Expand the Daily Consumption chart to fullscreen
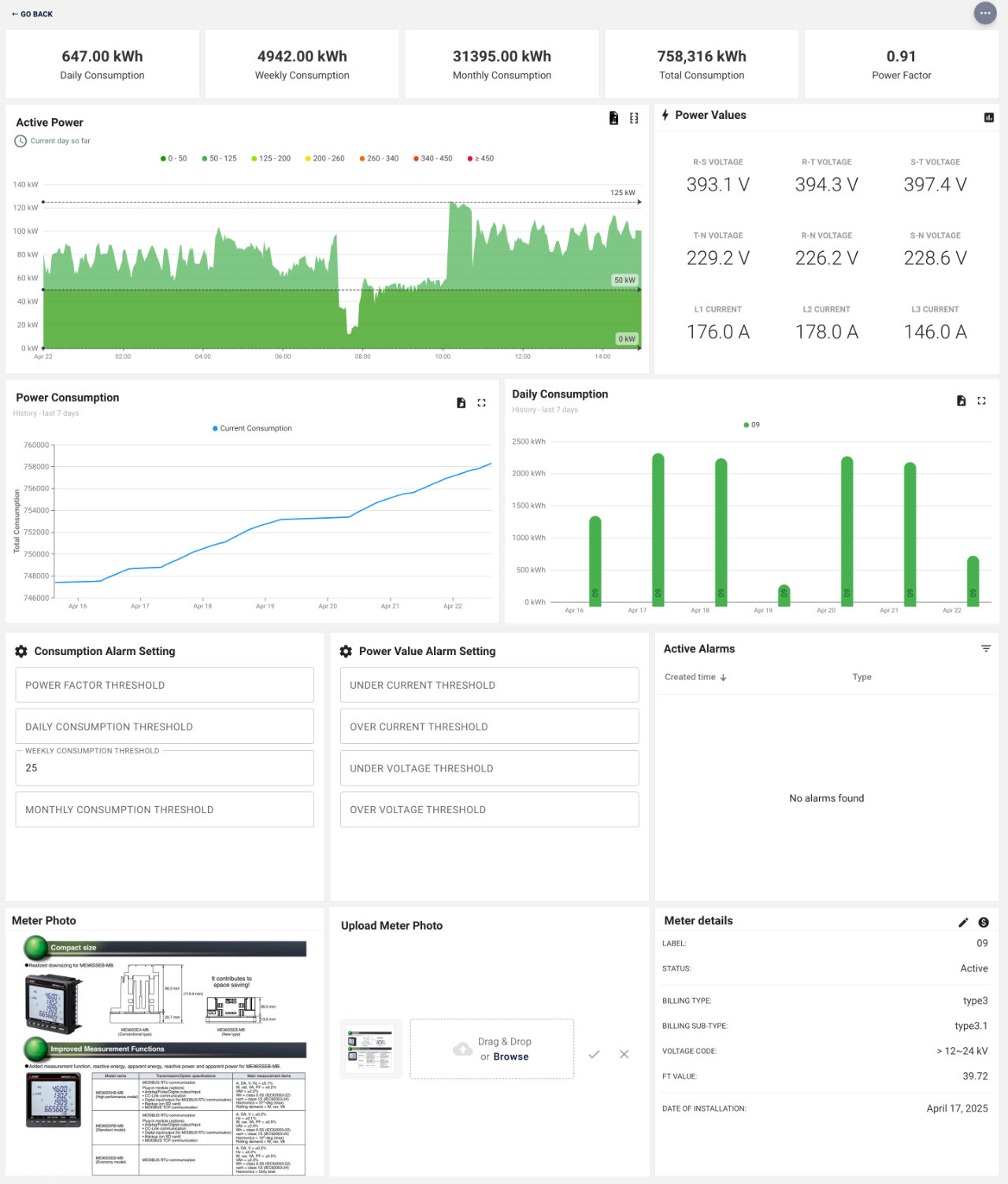 pos(981,401)
